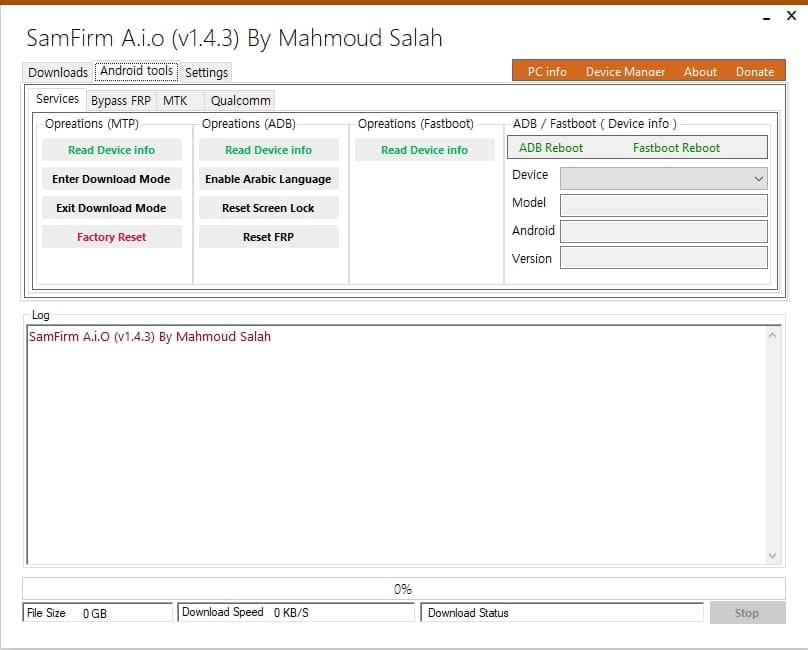This screenshot has width=808, height=650.
Task: Close the SamFirm window
Action: click(792, 16)
